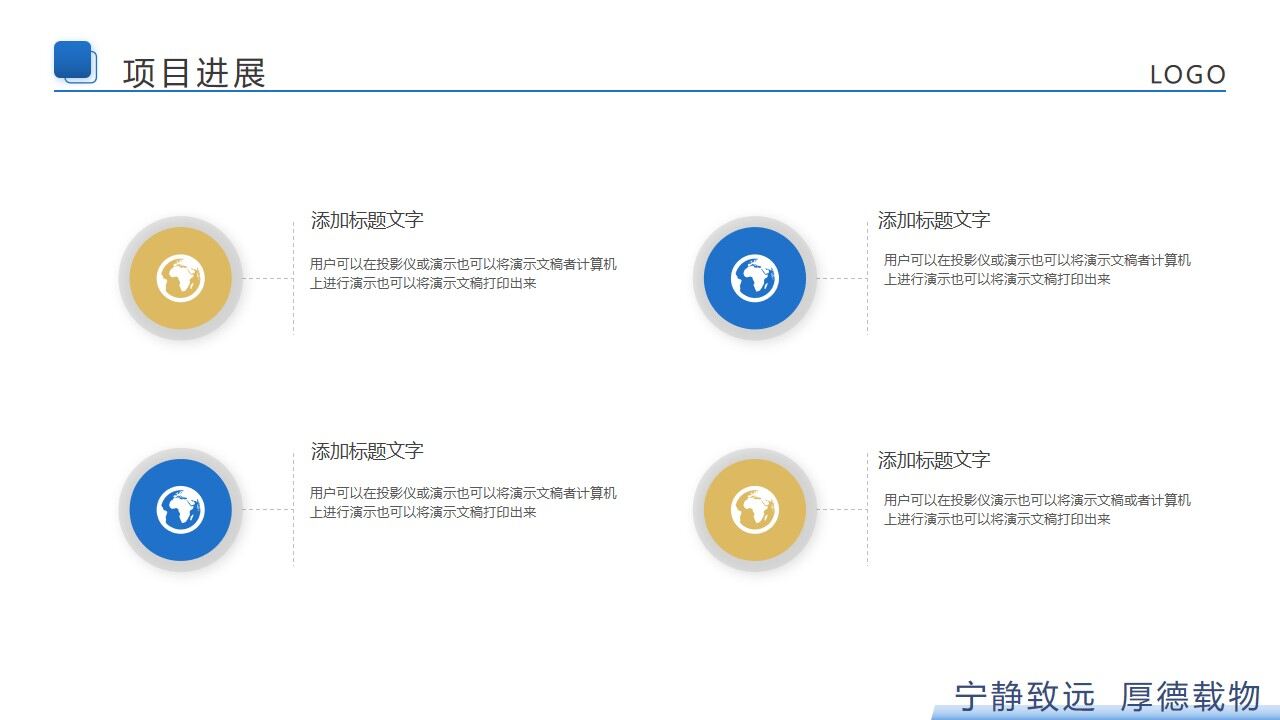
Task: Select the blue globe icon in top-right section
Action: [x=754, y=279]
